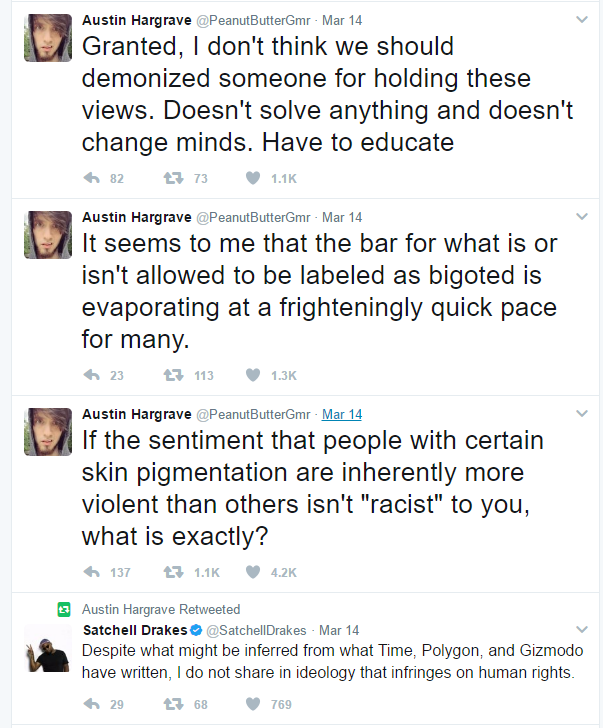Click Austin Hargrave's avatar on the top tweet
This screenshot has height=728, width=603.
48,38
